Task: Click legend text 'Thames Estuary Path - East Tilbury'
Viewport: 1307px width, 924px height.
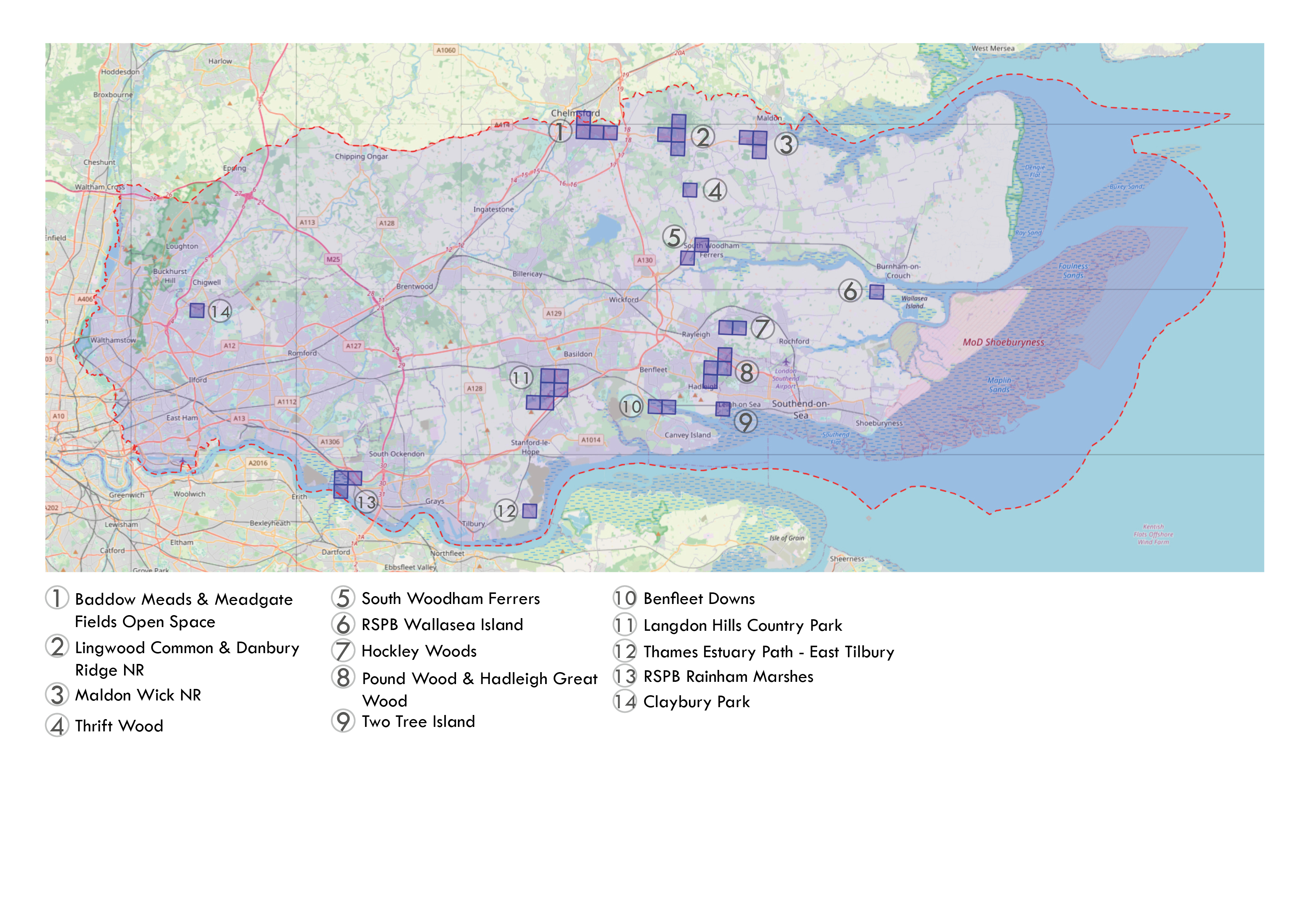Action: pyautogui.click(x=769, y=652)
